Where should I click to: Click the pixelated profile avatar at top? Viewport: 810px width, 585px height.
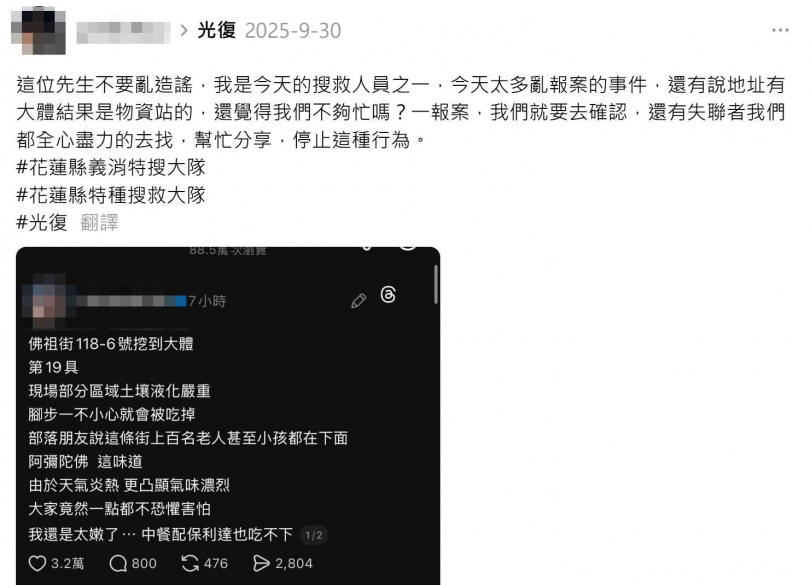click(38, 30)
